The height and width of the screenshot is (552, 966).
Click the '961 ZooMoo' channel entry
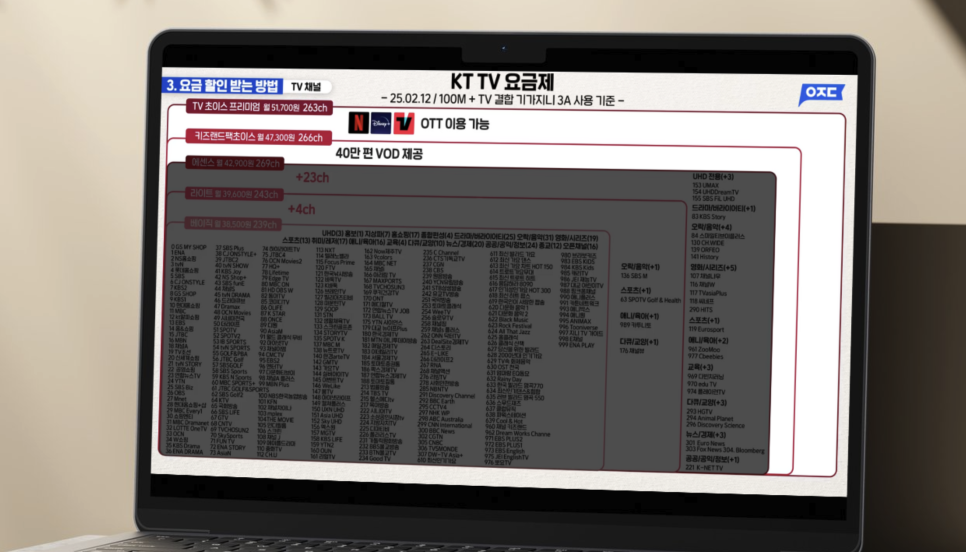click(704, 349)
